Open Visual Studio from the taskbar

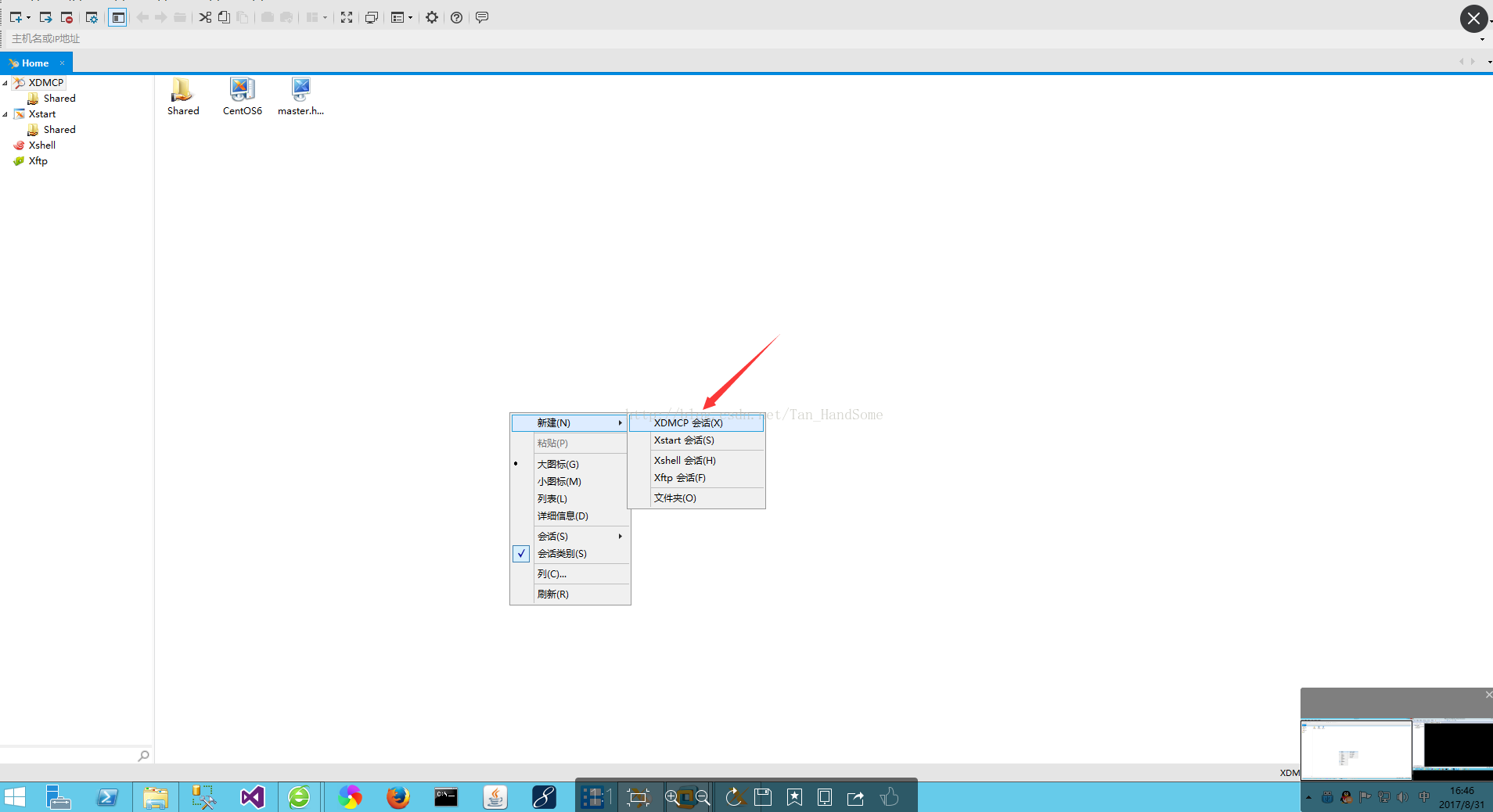252,797
